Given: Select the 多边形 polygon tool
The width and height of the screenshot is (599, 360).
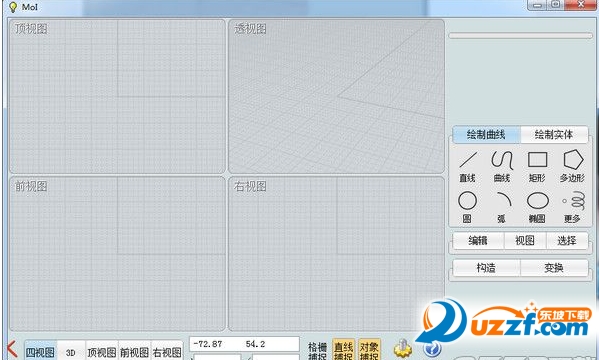Looking at the screenshot, I should point(572,167).
